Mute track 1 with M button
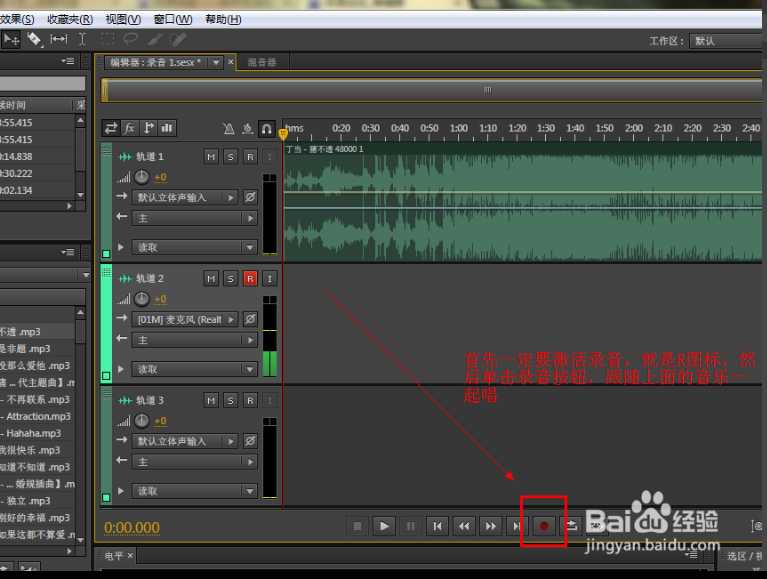Screen dimensions: 767x579 point(211,156)
